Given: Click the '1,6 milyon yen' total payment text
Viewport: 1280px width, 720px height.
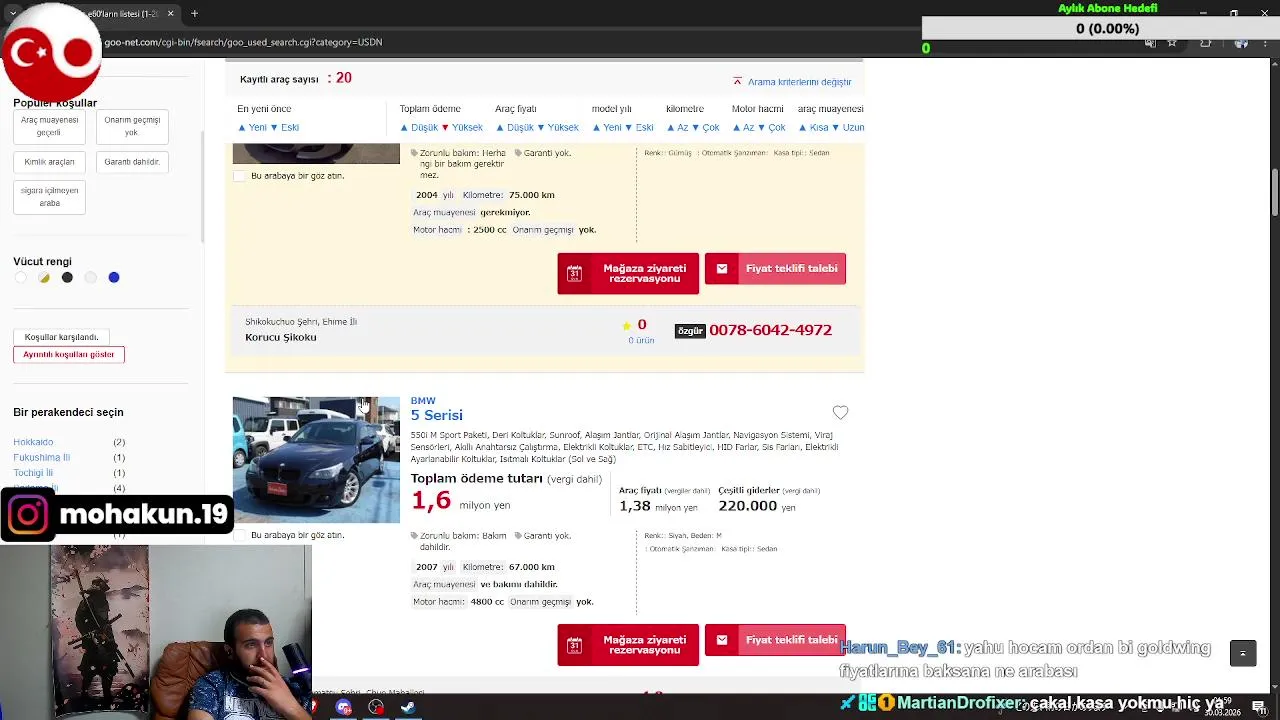Looking at the screenshot, I should point(461,502).
